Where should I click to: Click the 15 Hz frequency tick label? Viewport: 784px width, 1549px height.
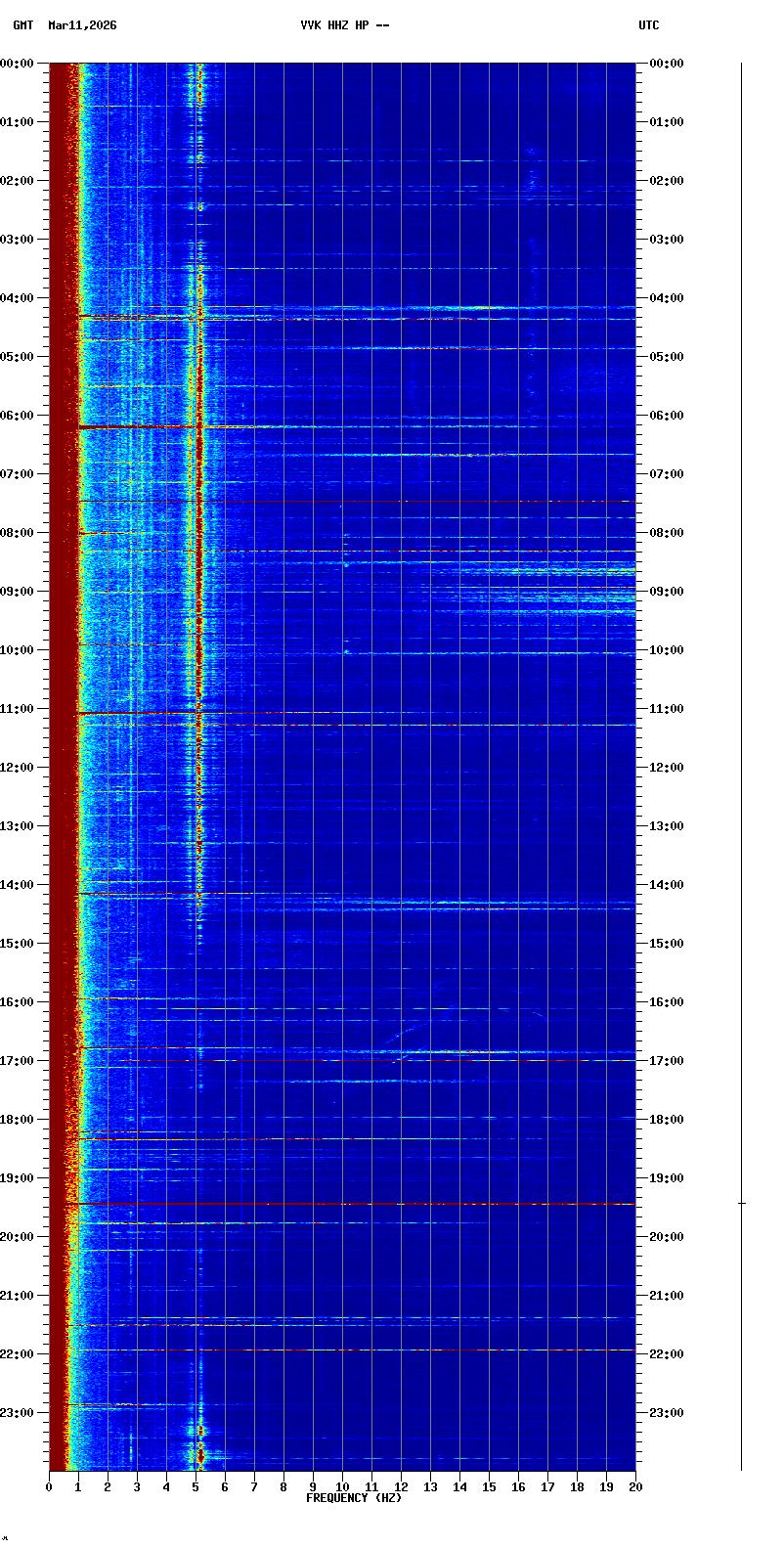pyautogui.click(x=489, y=1487)
